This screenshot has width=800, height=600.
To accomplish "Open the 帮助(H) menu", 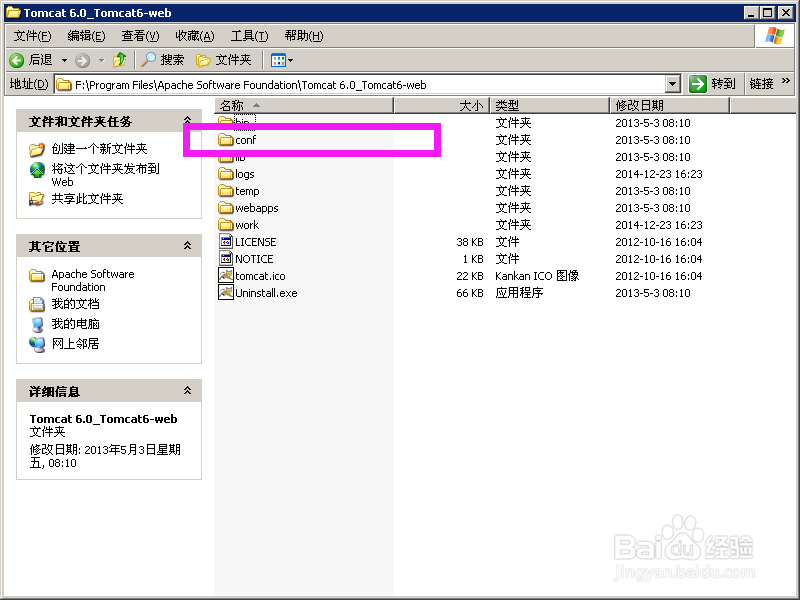I will click(304, 36).
